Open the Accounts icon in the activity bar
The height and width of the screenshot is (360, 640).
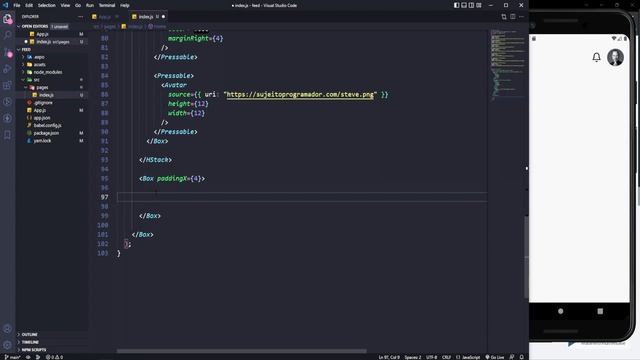7,329
